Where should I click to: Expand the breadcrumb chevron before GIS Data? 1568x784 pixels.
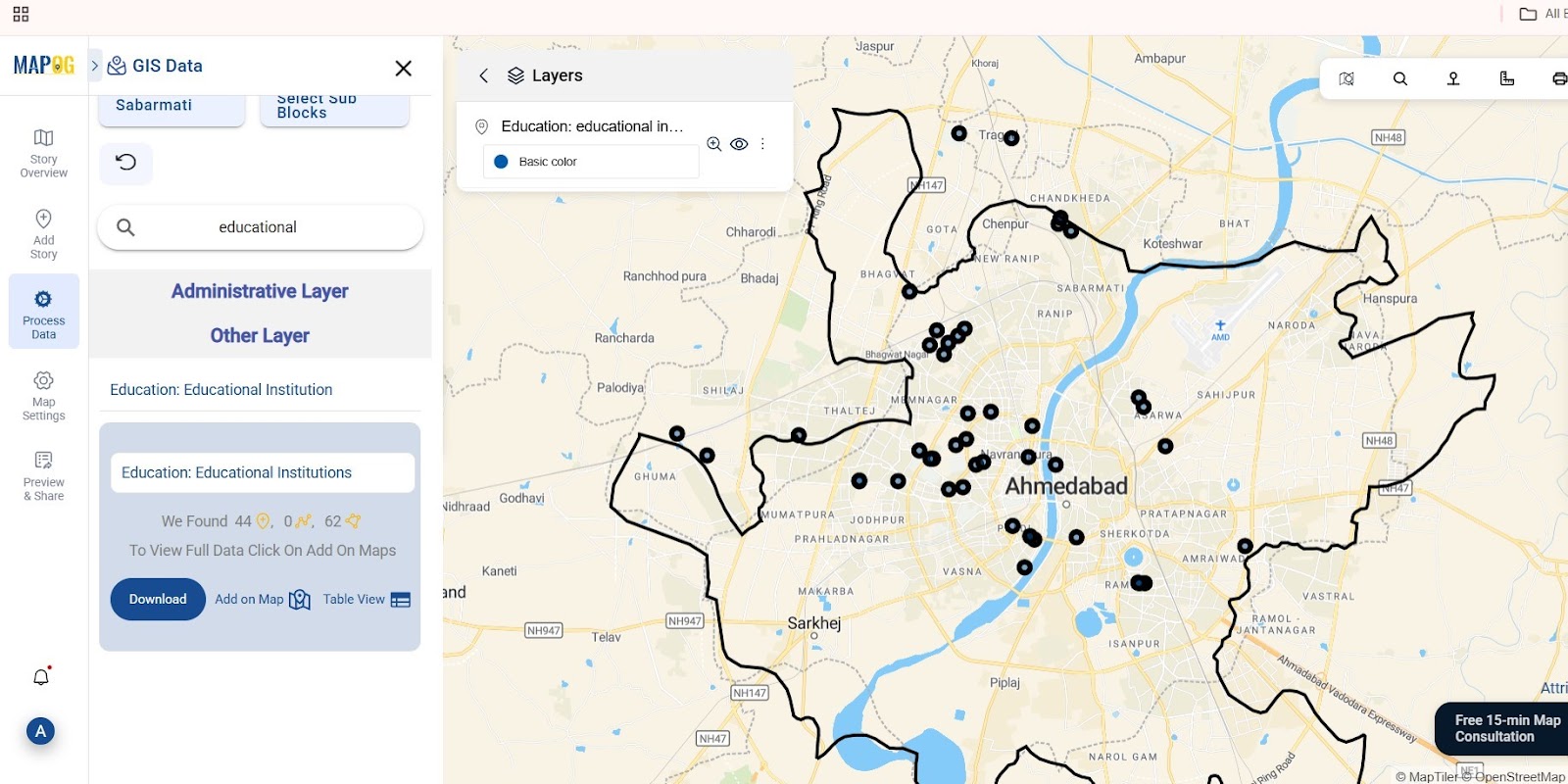click(x=95, y=66)
